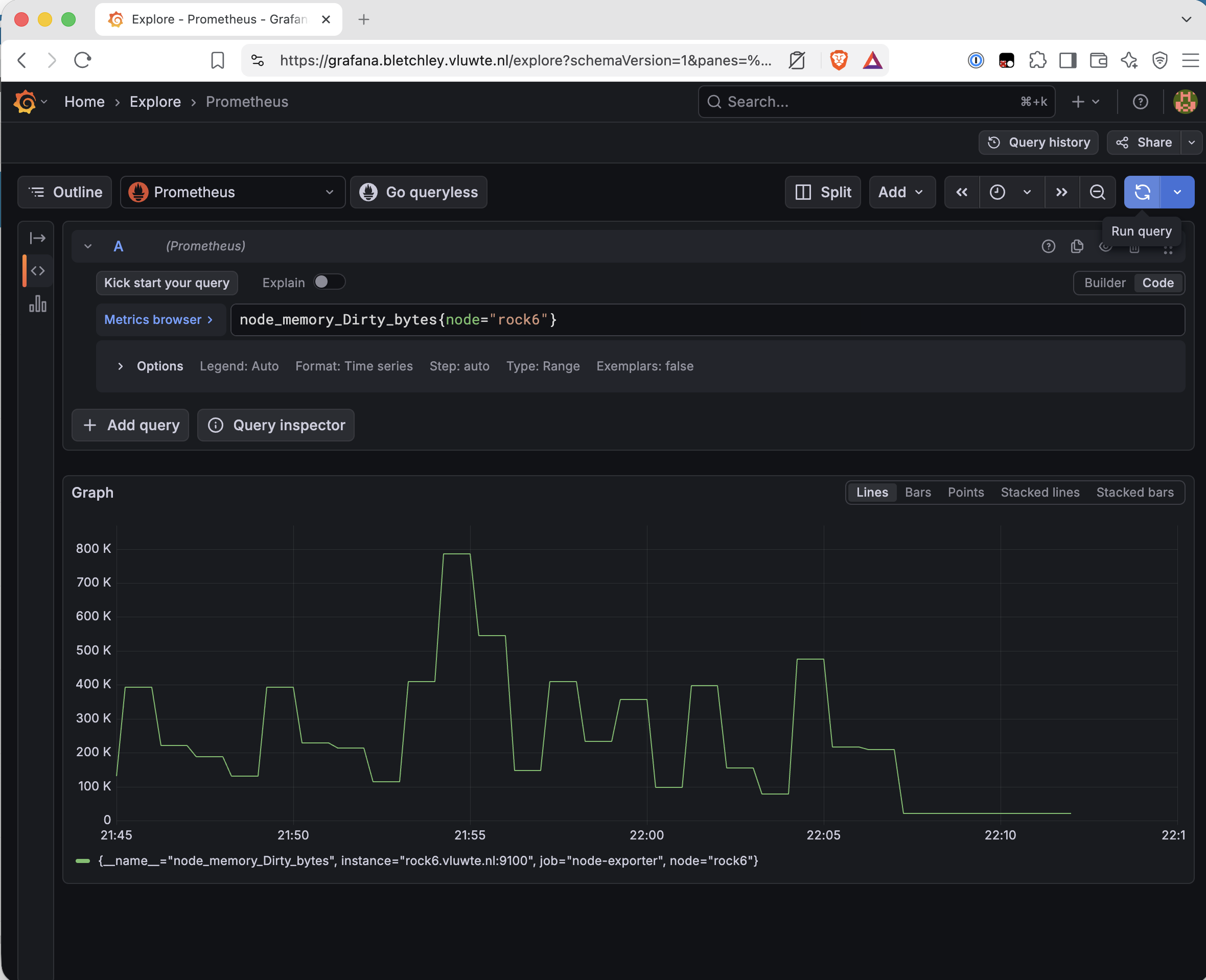This screenshot has width=1206, height=980.
Task: Click the browser address bar URL
Action: [x=526, y=60]
